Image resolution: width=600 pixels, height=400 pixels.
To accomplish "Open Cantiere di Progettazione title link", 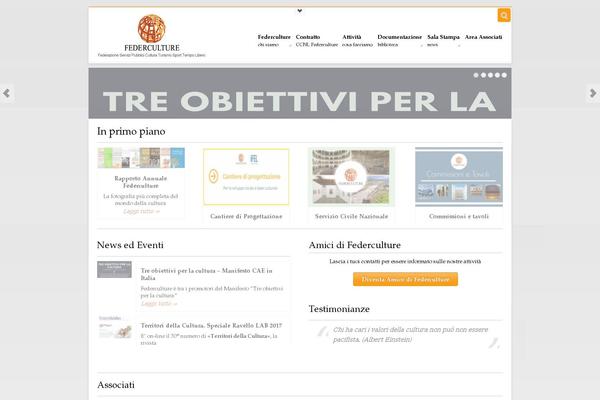I will [x=246, y=216].
